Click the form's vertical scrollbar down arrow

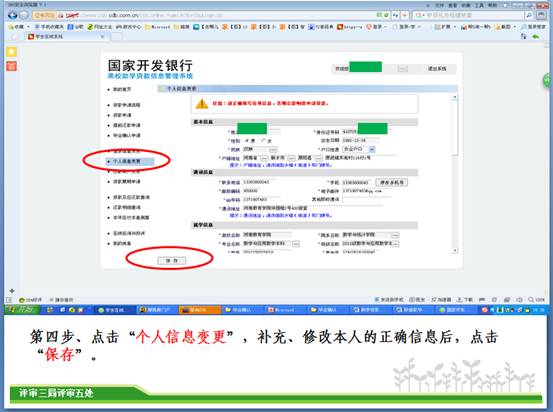455,250
